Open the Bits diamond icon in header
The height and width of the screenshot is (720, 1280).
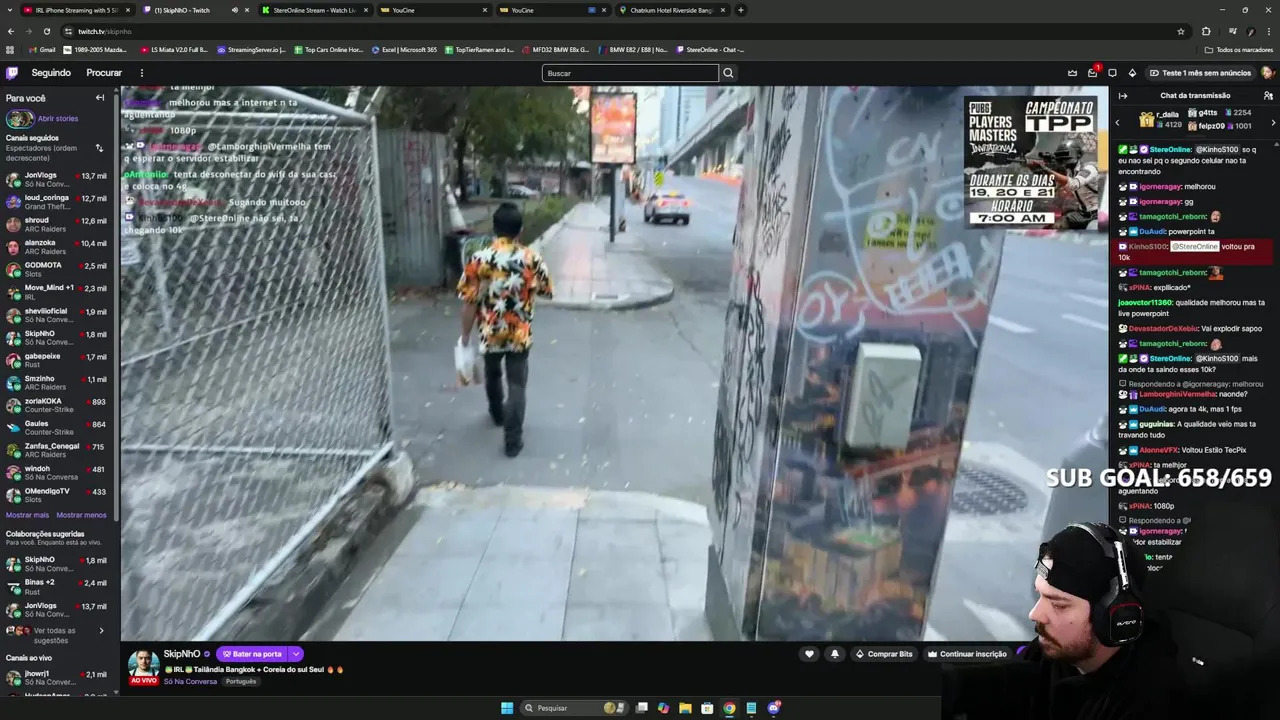pos(1132,73)
